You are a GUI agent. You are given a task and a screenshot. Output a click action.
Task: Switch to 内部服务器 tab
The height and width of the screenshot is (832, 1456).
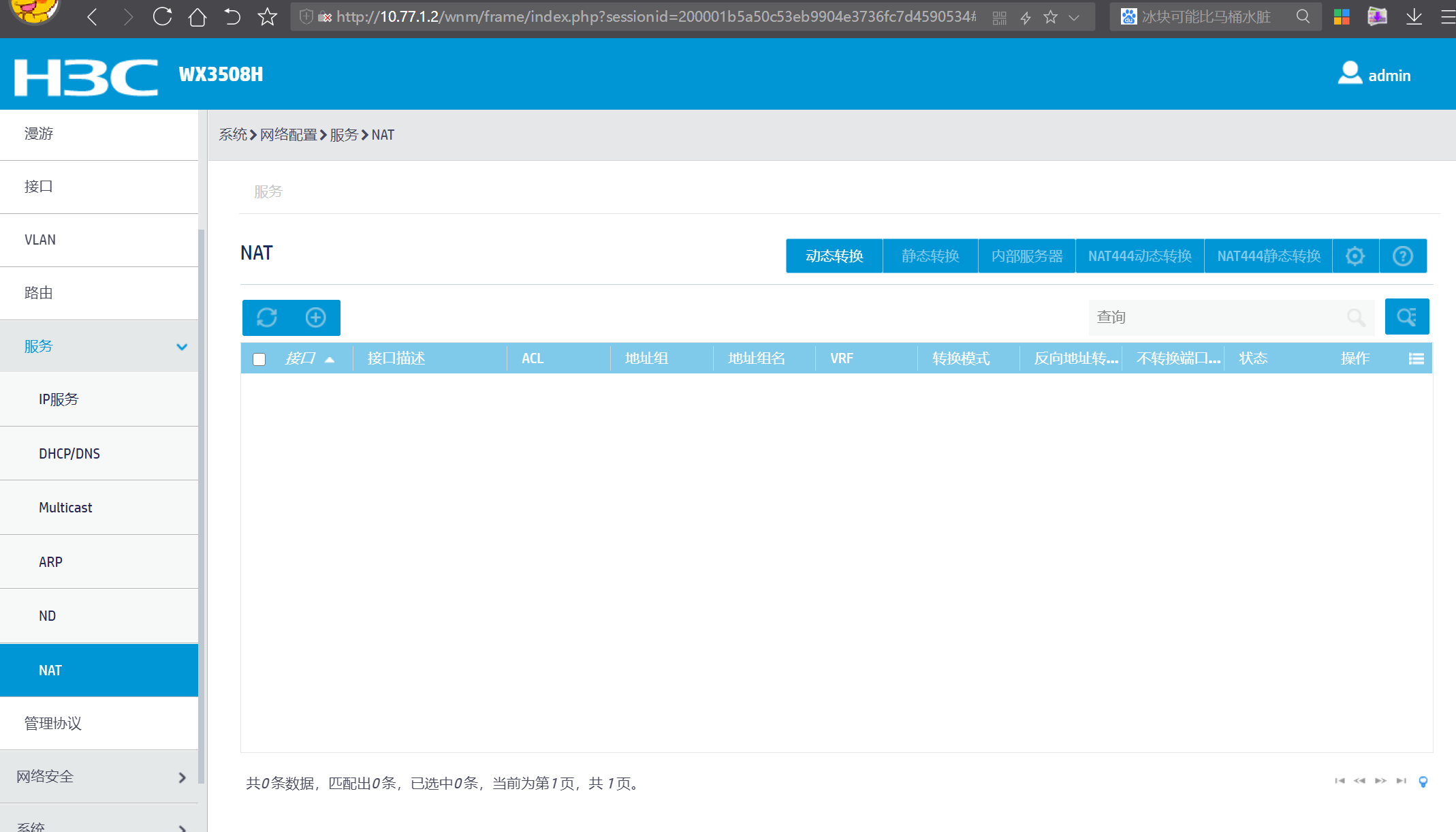click(1027, 256)
